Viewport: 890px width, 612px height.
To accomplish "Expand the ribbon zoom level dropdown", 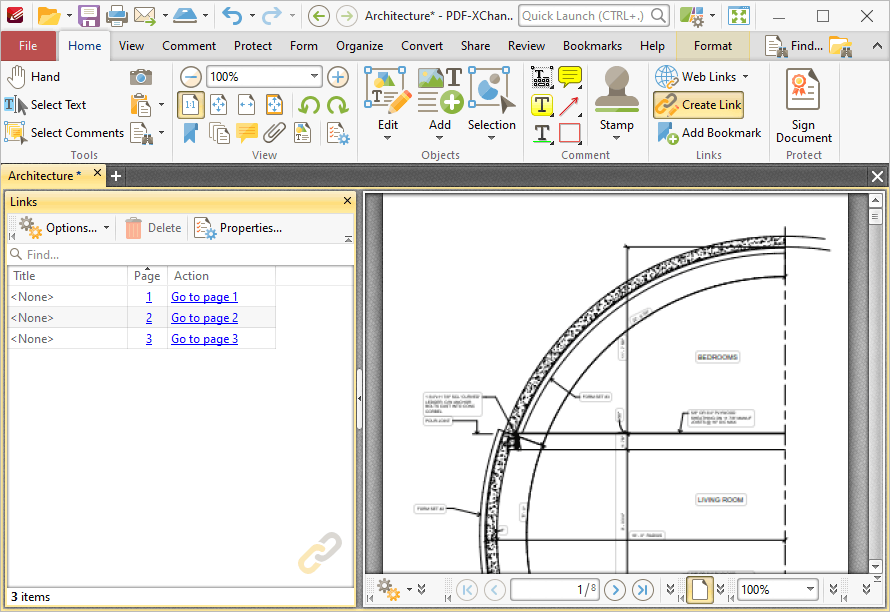I will click(314, 76).
